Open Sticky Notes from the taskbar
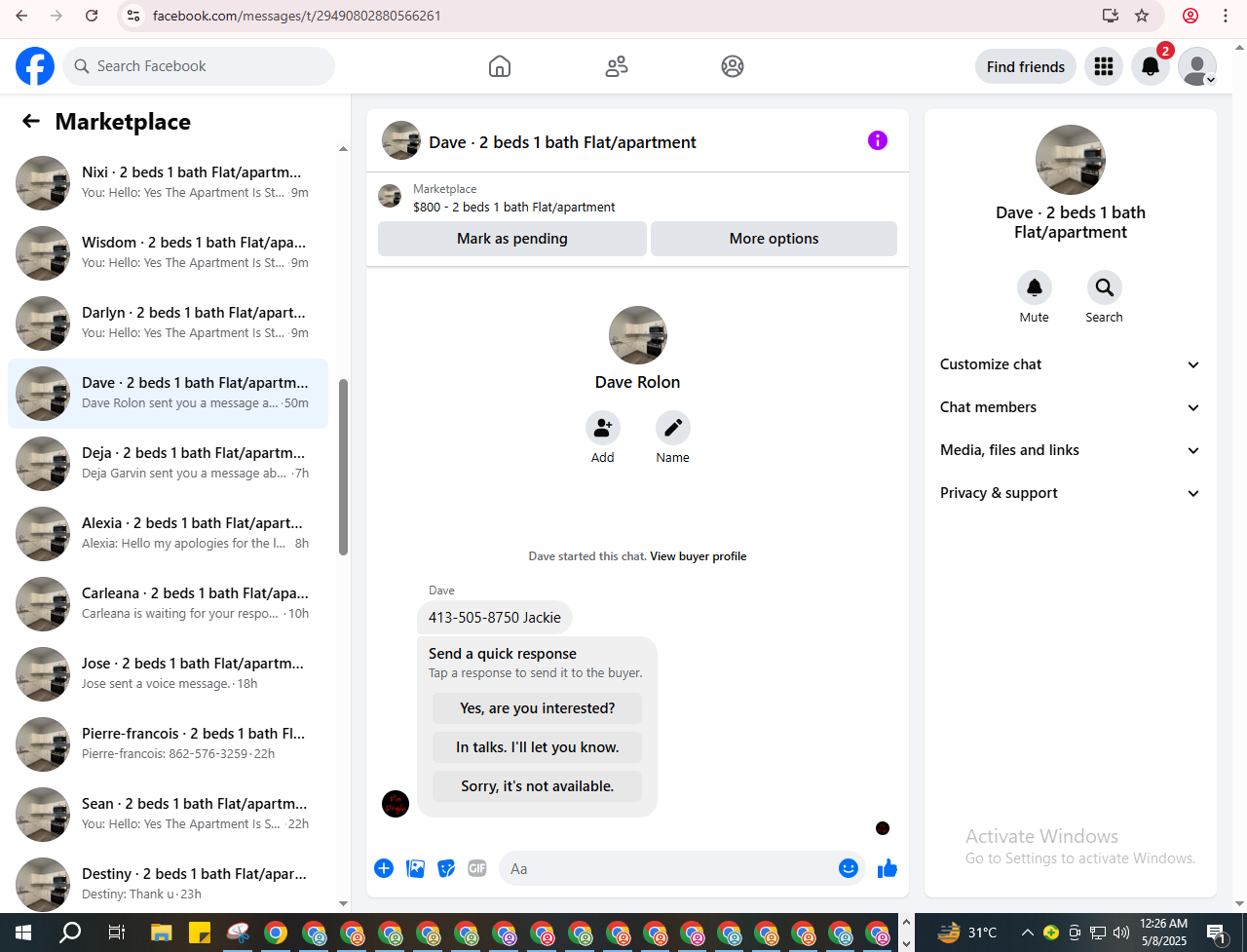This screenshot has height=952, width=1247. [x=200, y=933]
